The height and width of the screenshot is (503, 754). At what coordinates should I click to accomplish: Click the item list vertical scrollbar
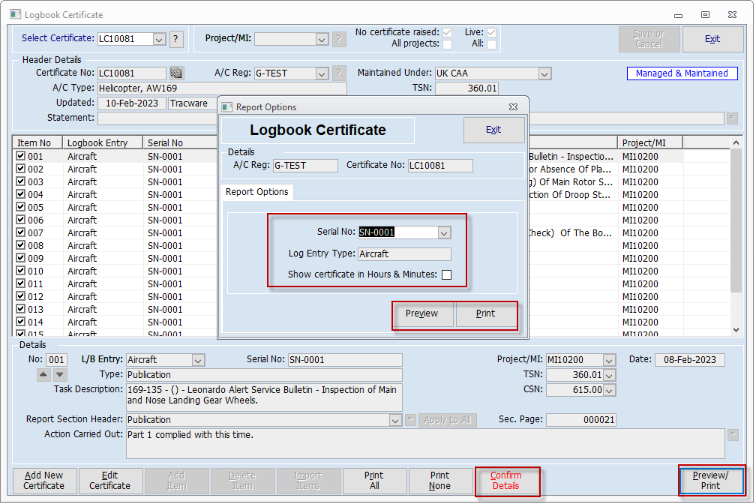click(x=736, y=221)
